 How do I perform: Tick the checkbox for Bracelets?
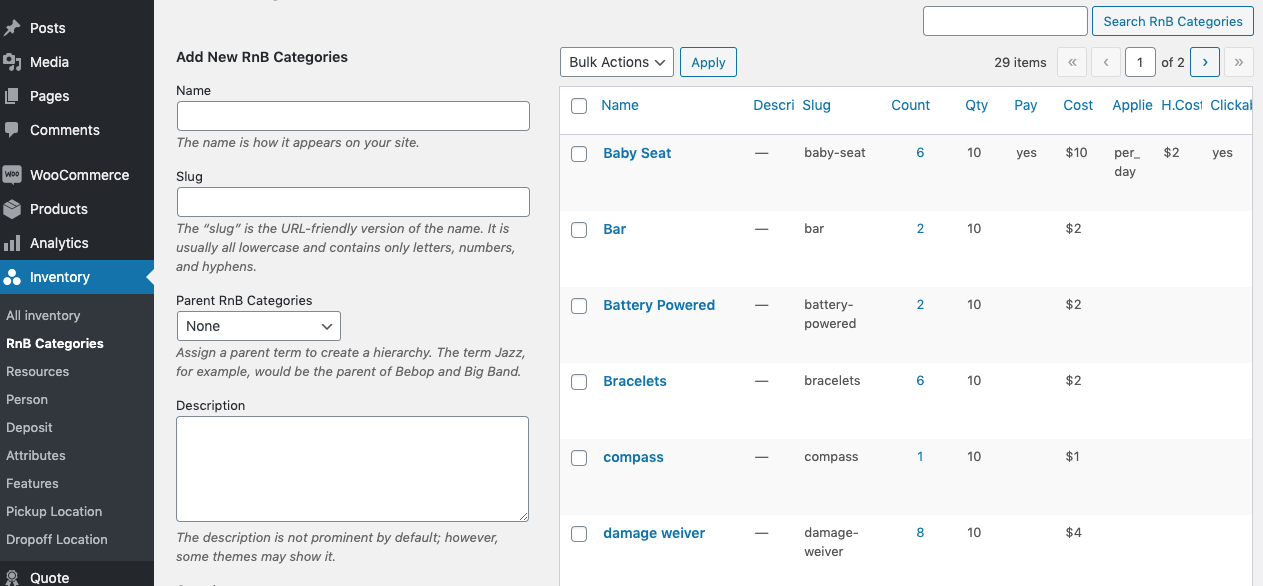pos(579,382)
